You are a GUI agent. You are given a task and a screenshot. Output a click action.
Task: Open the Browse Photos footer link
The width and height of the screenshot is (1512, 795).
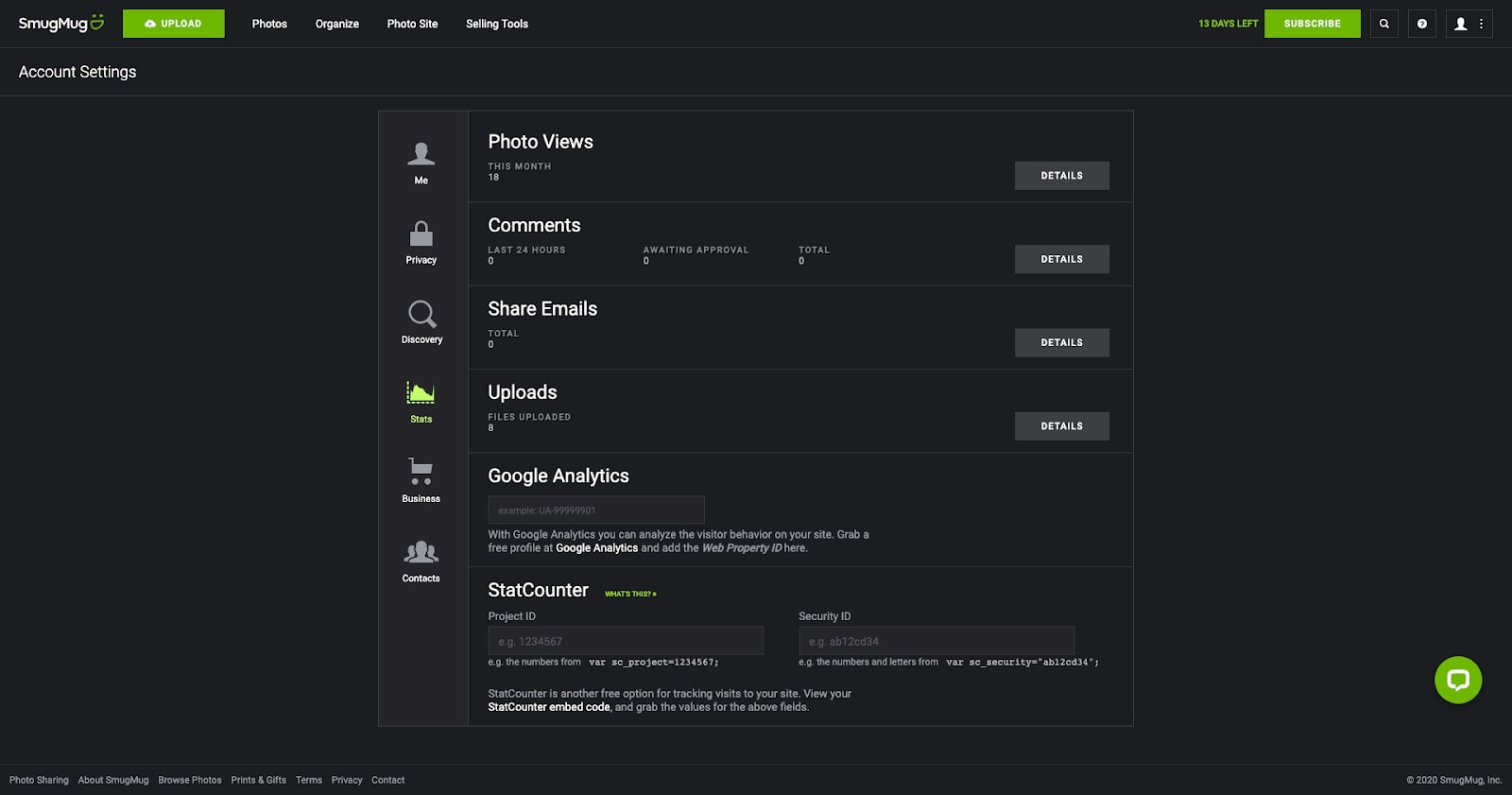tap(190, 780)
